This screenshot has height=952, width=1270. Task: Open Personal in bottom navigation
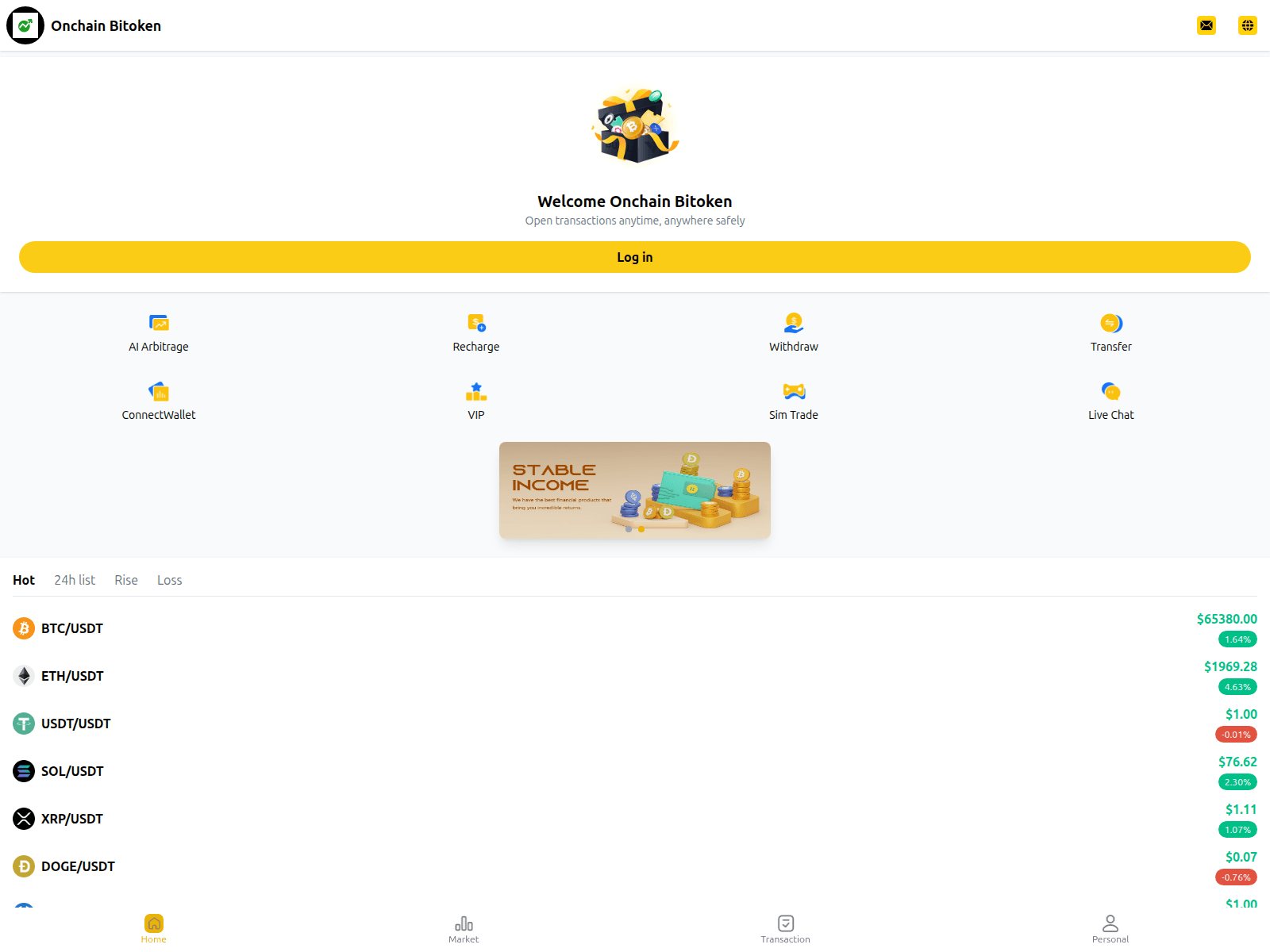coord(1110,928)
